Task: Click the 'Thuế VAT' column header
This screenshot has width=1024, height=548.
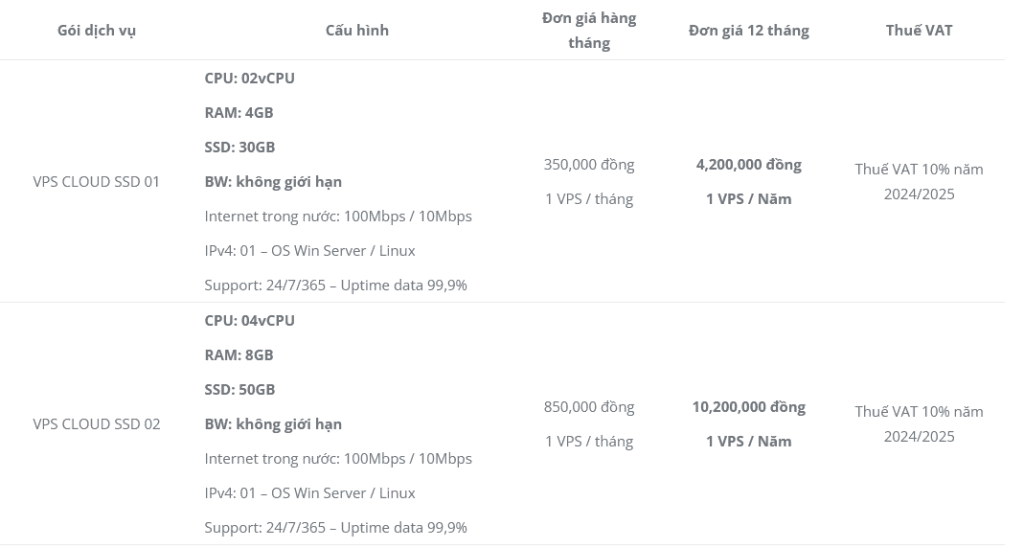Action: pyautogui.click(x=919, y=30)
